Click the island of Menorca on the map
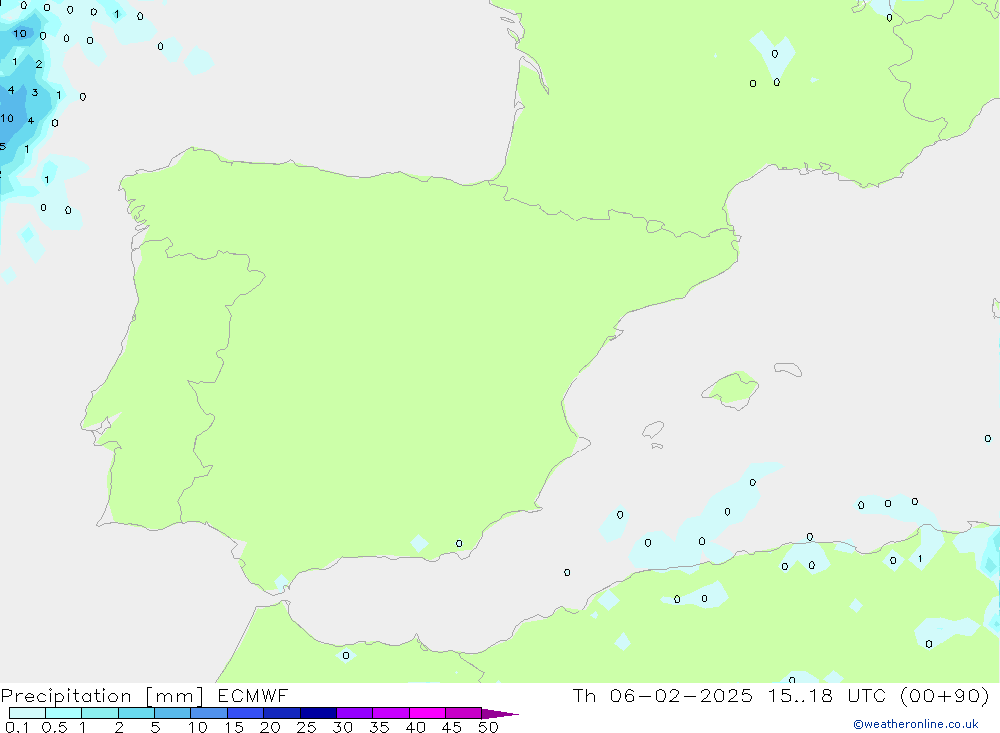Viewport: 1000px width, 733px height. [x=788, y=369]
